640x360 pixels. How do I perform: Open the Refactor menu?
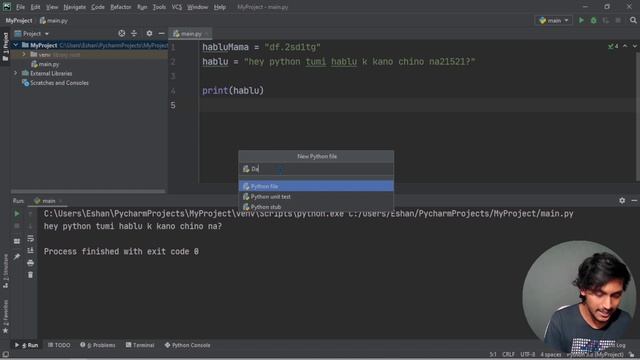(x=120, y=7)
